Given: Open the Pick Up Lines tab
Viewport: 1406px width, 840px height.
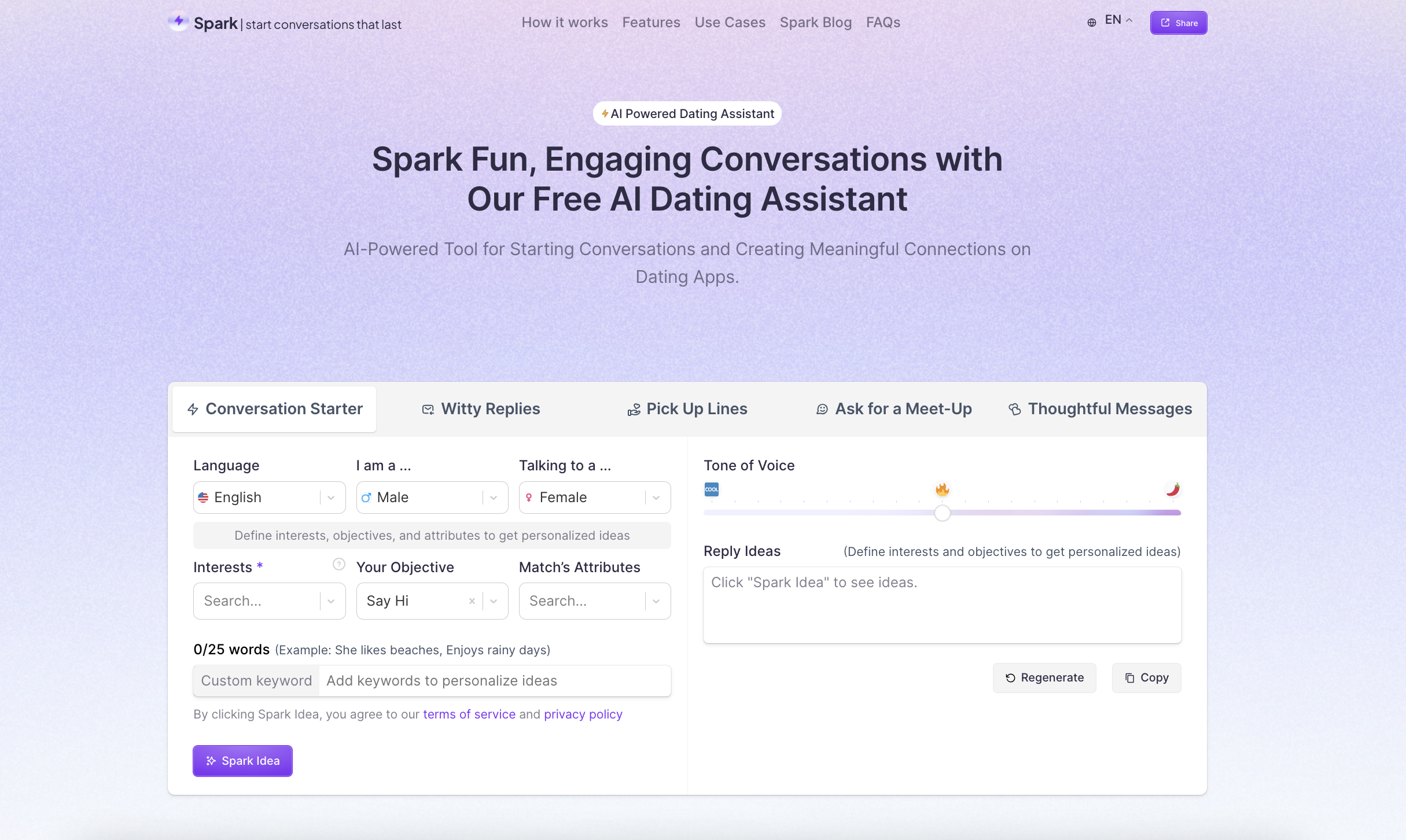Looking at the screenshot, I should [x=687, y=409].
